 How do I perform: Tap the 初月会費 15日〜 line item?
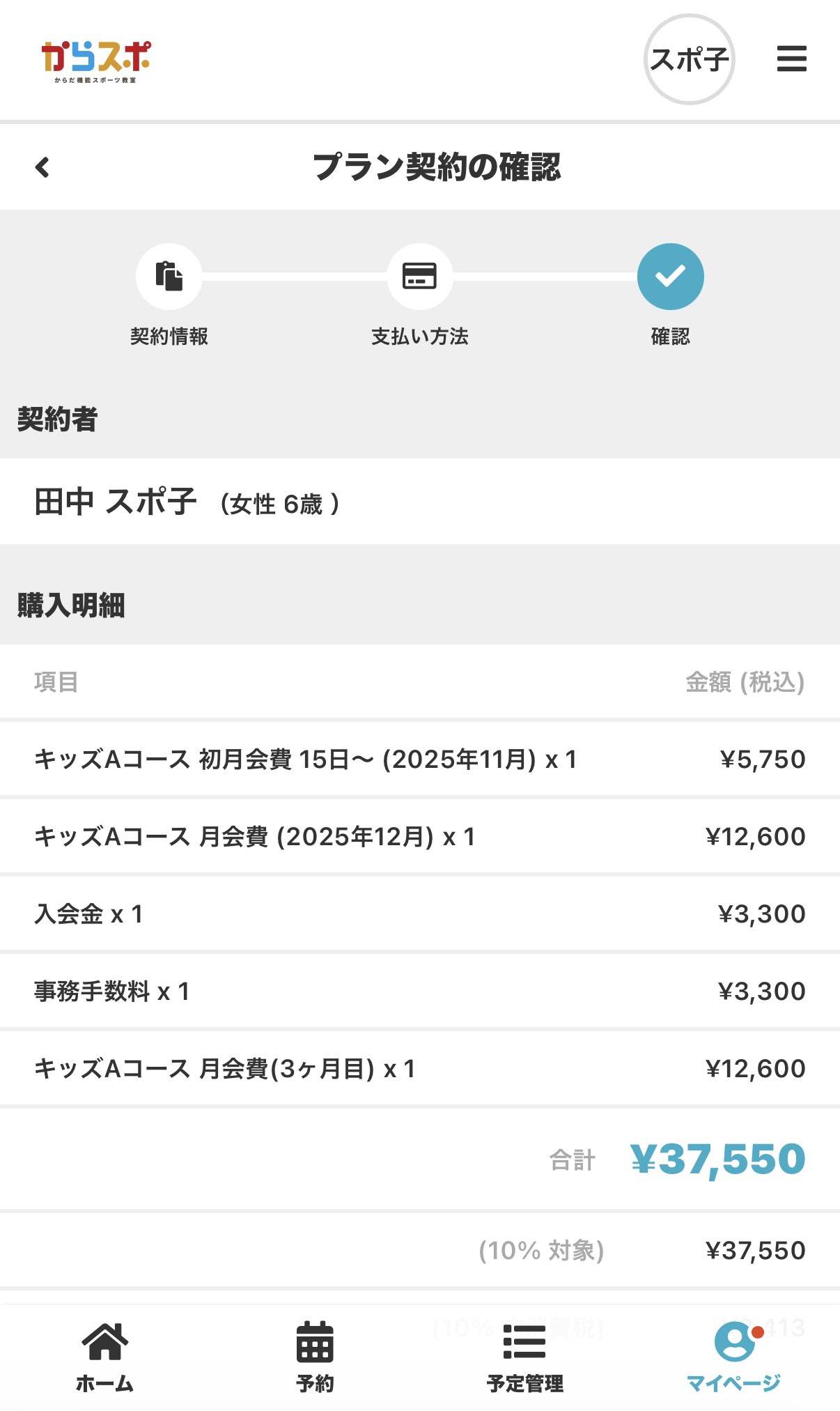tap(305, 760)
